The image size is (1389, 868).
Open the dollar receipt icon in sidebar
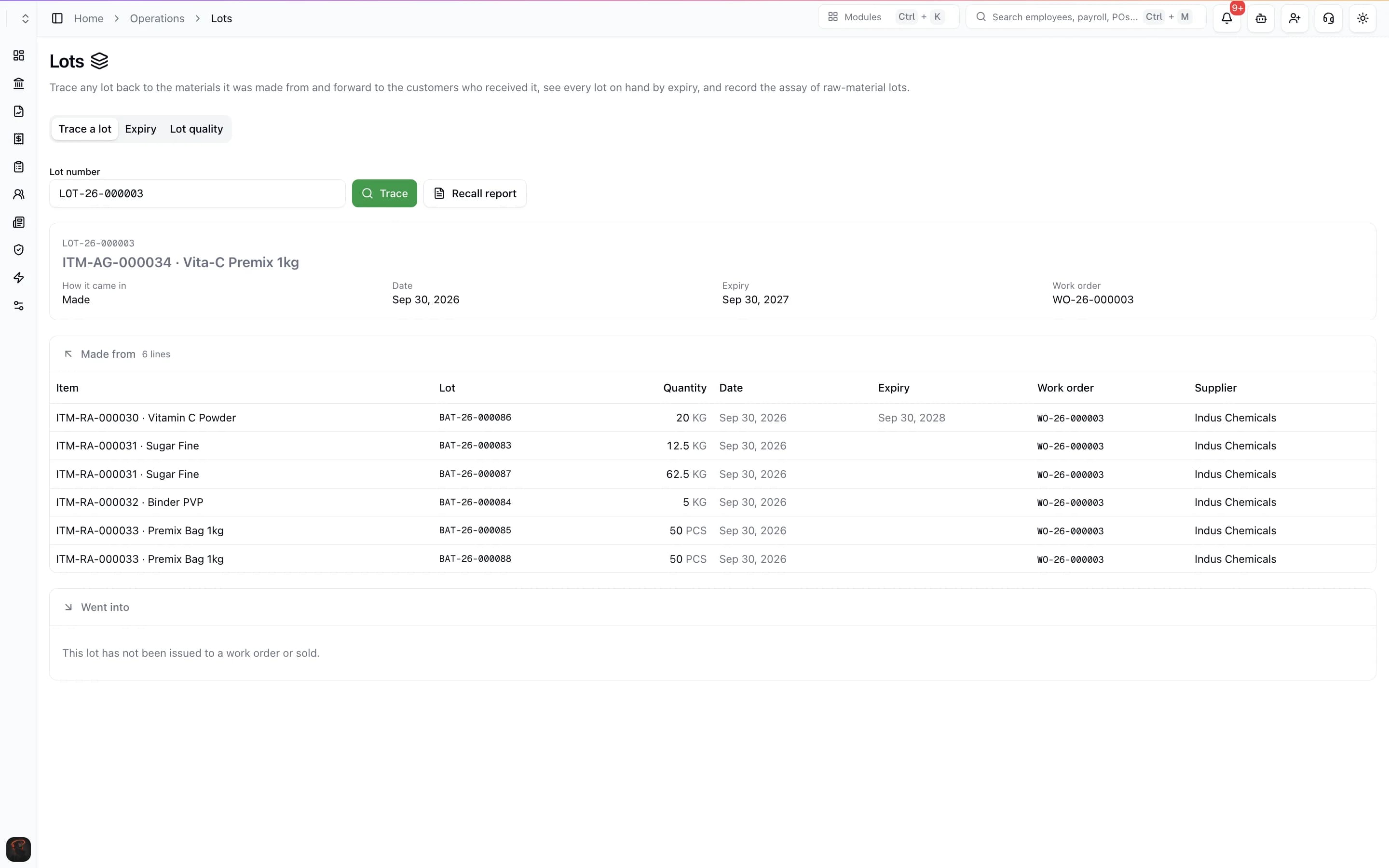pyautogui.click(x=18, y=139)
